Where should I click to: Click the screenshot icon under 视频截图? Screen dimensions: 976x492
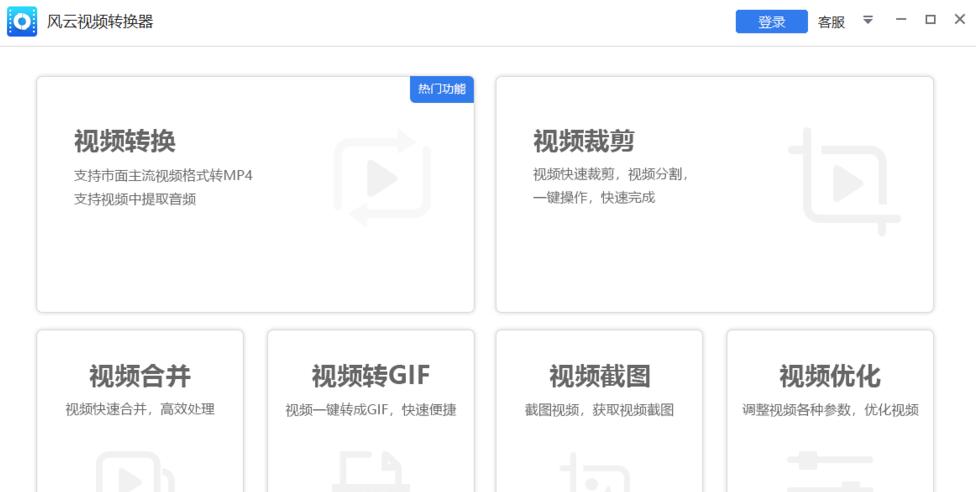click(599, 474)
